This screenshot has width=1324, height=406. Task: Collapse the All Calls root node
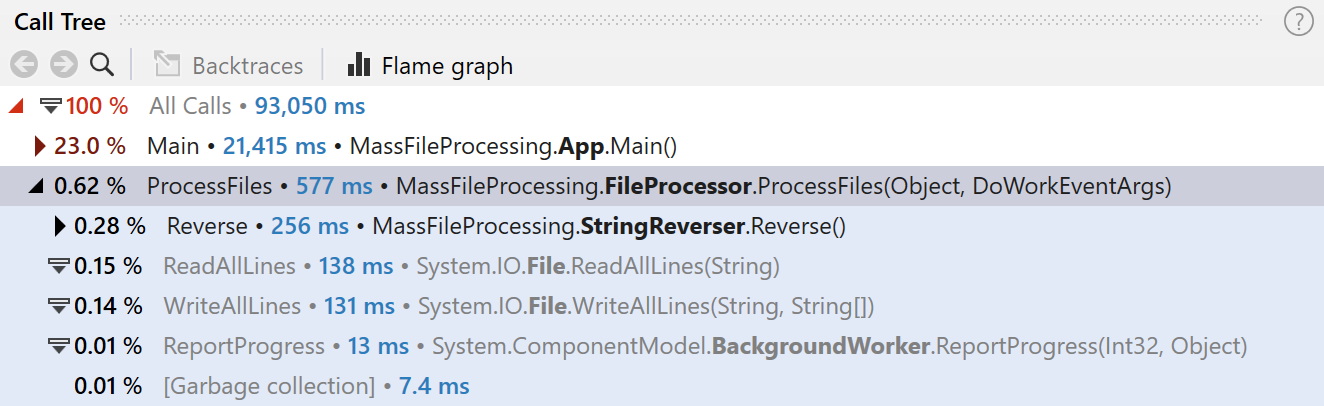[16, 106]
